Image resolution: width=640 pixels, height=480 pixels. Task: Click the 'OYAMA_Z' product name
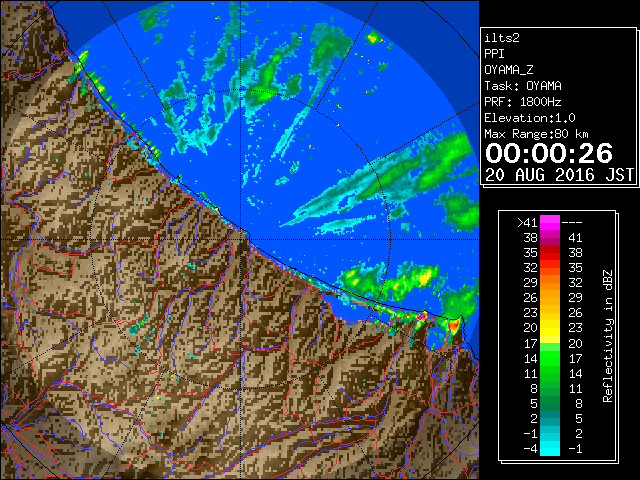pos(509,70)
